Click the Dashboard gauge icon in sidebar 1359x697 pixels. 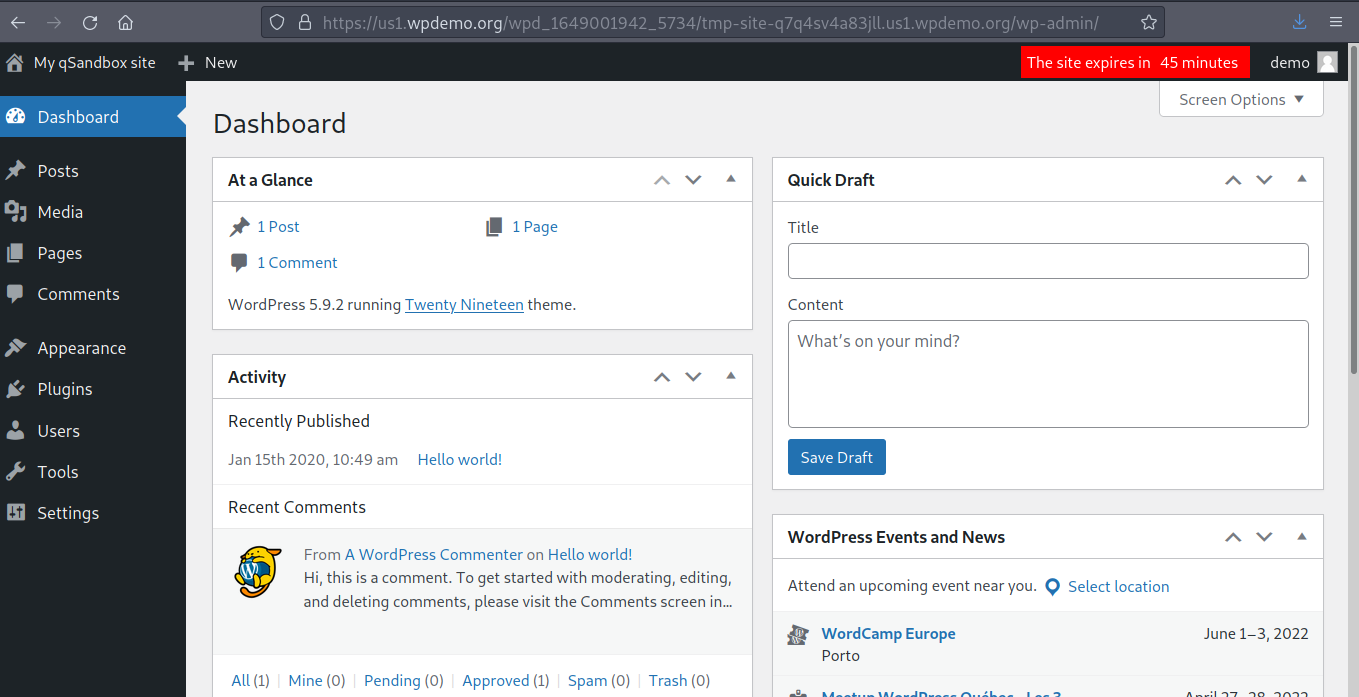[x=15, y=117]
